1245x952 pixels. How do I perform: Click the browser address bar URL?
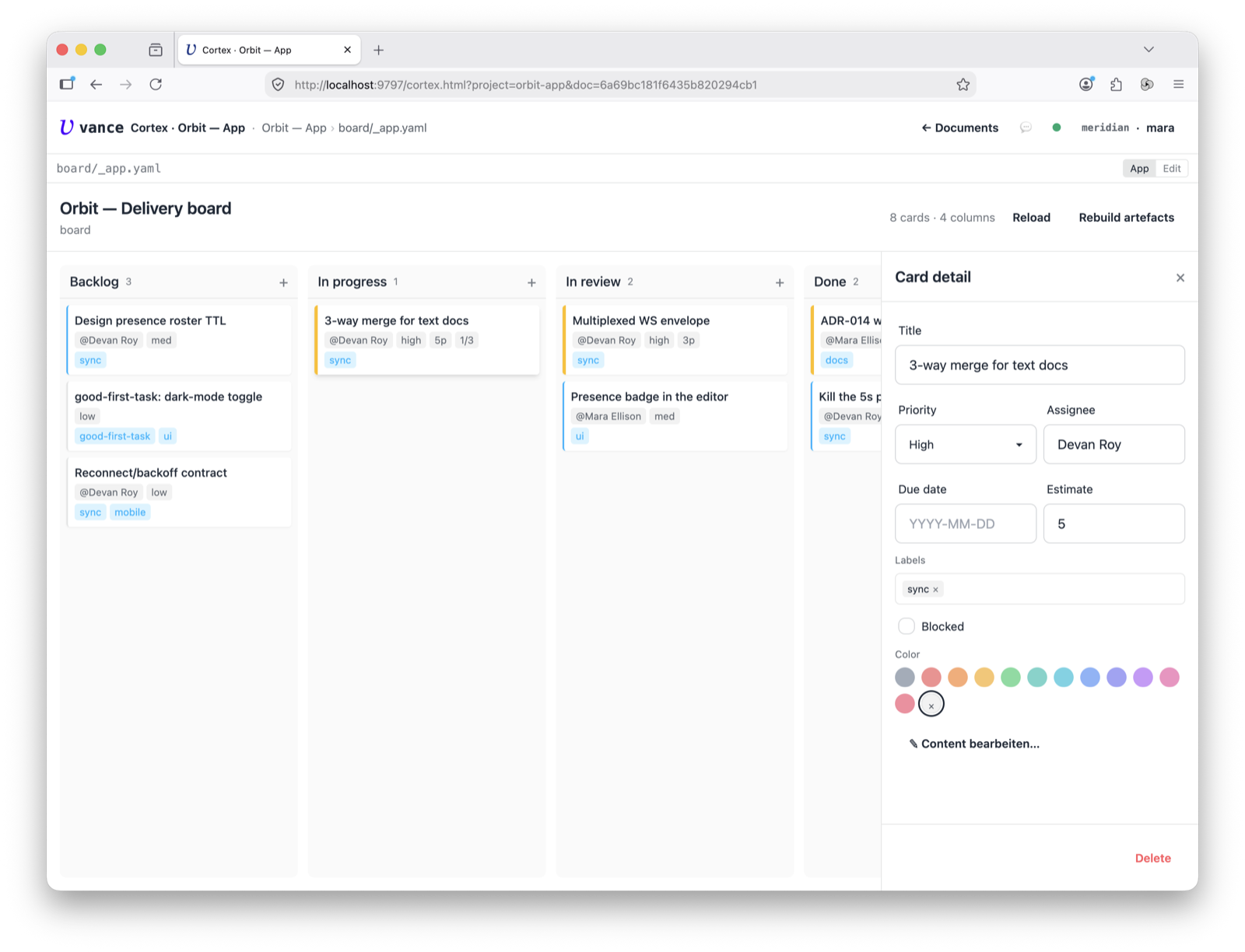(x=526, y=85)
